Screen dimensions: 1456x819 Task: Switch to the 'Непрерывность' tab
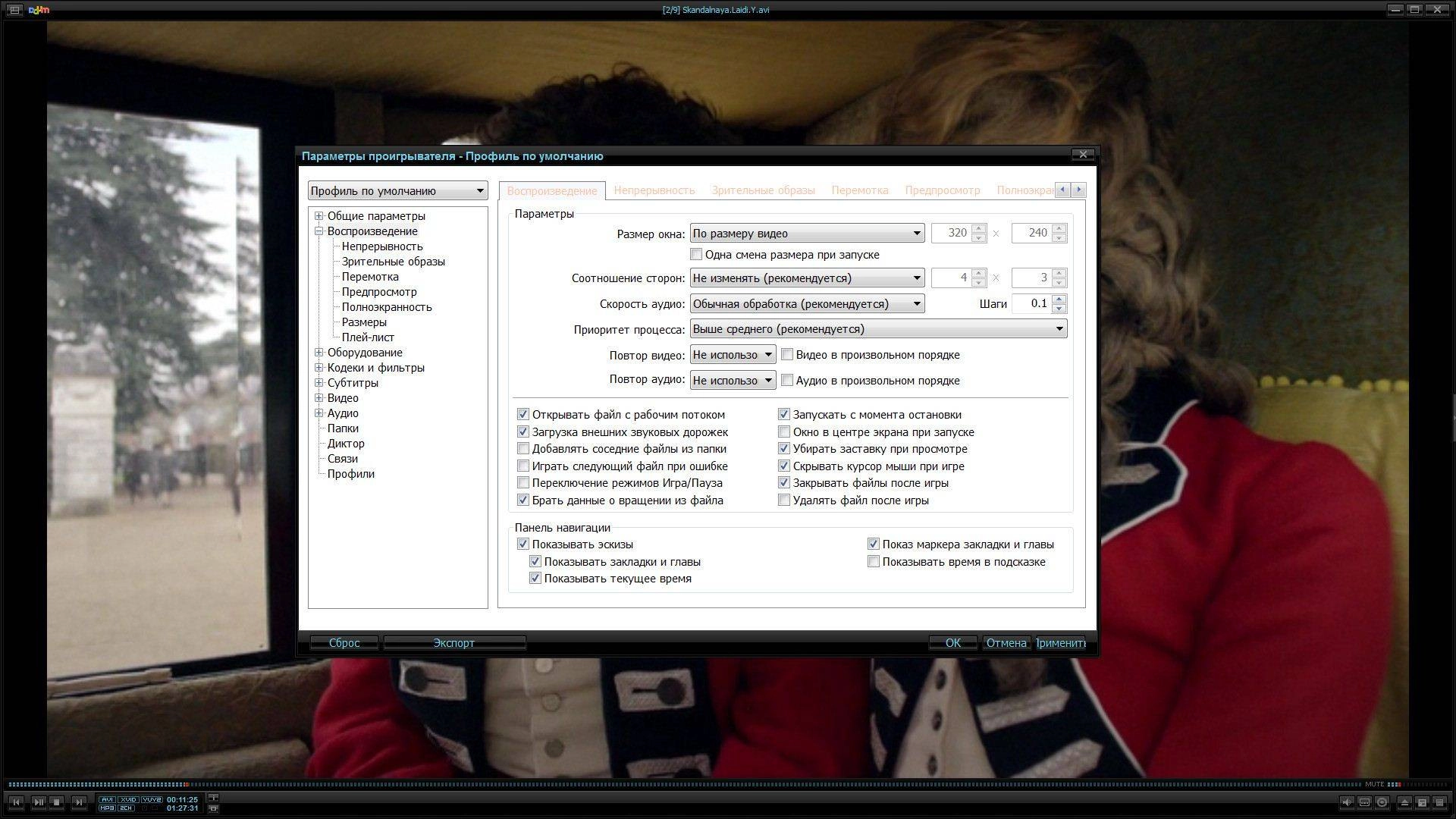654,190
